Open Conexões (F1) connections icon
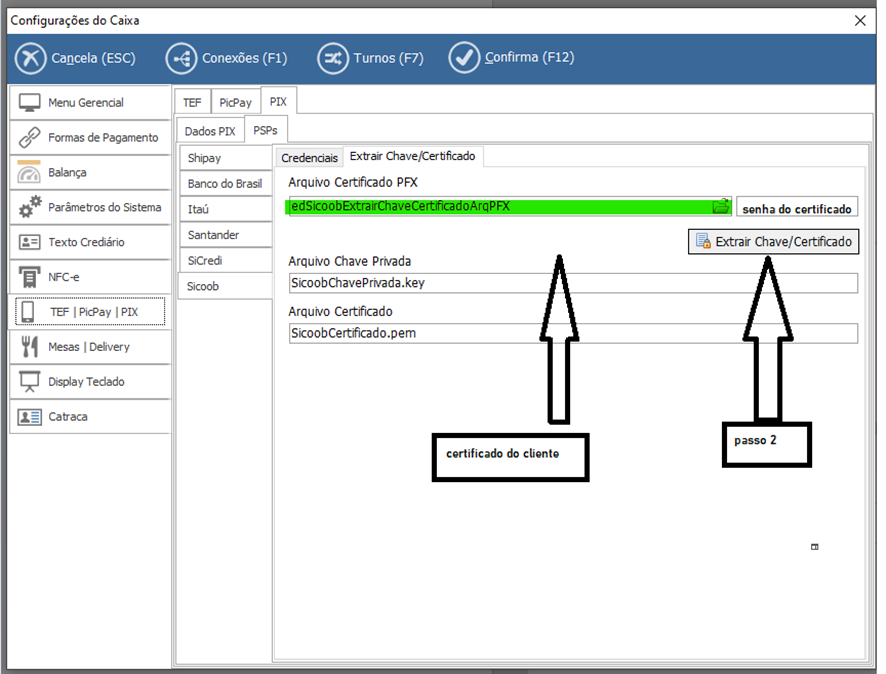Image resolution: width=886 pixels, height=674 pixels. point(181,59)
